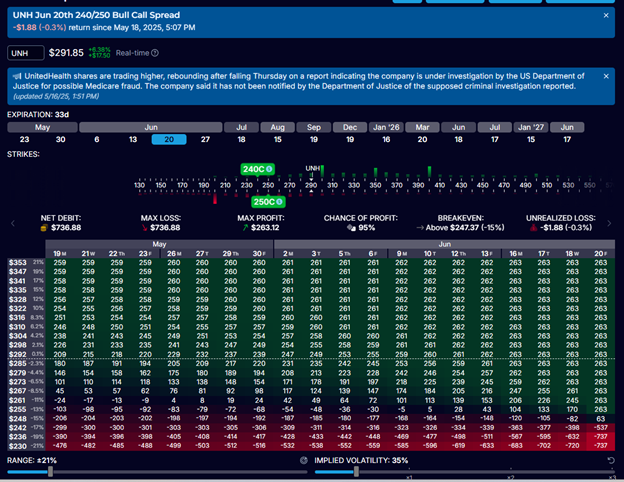Click the Breakeven Above $247.37 value

point(465,228)
